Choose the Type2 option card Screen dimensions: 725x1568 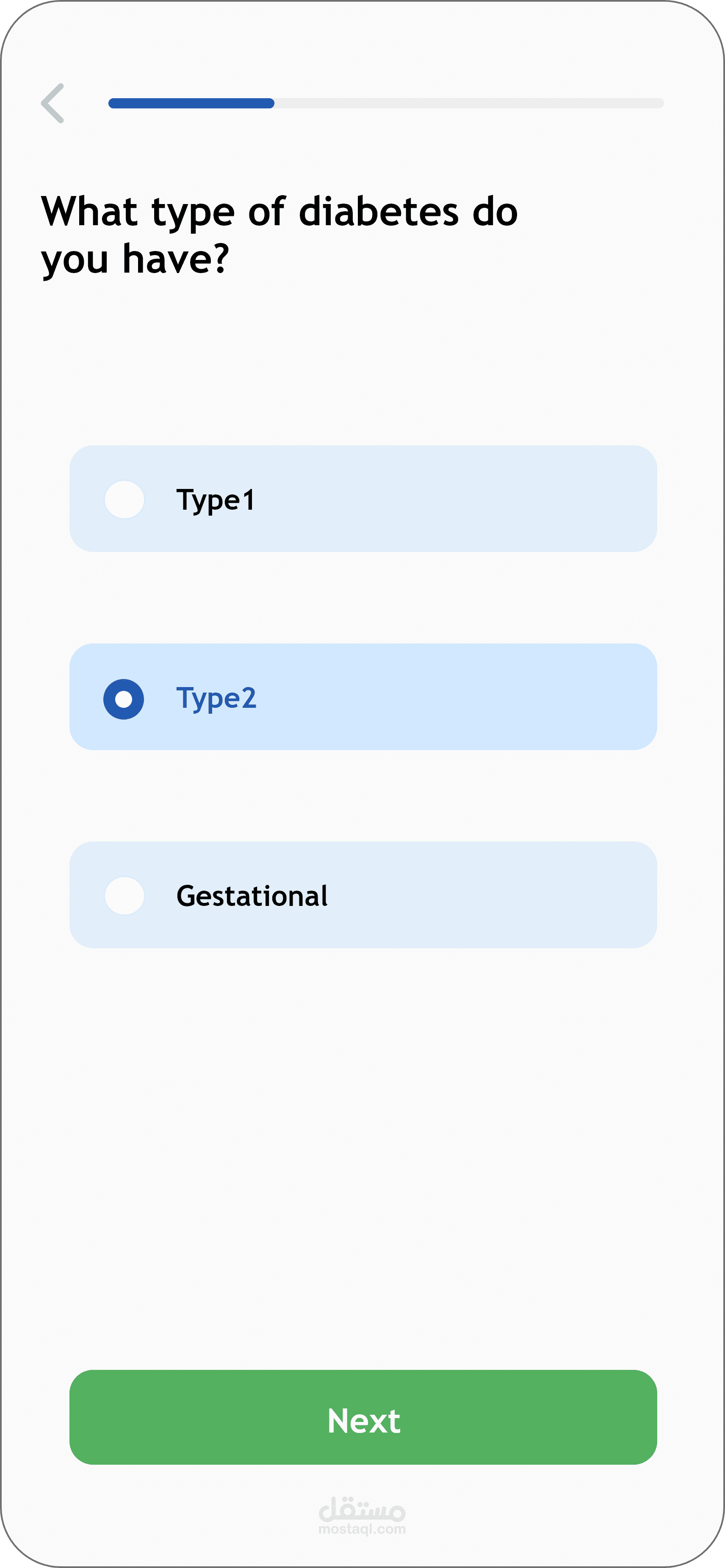pyautogui.click(x=363, y=696)
